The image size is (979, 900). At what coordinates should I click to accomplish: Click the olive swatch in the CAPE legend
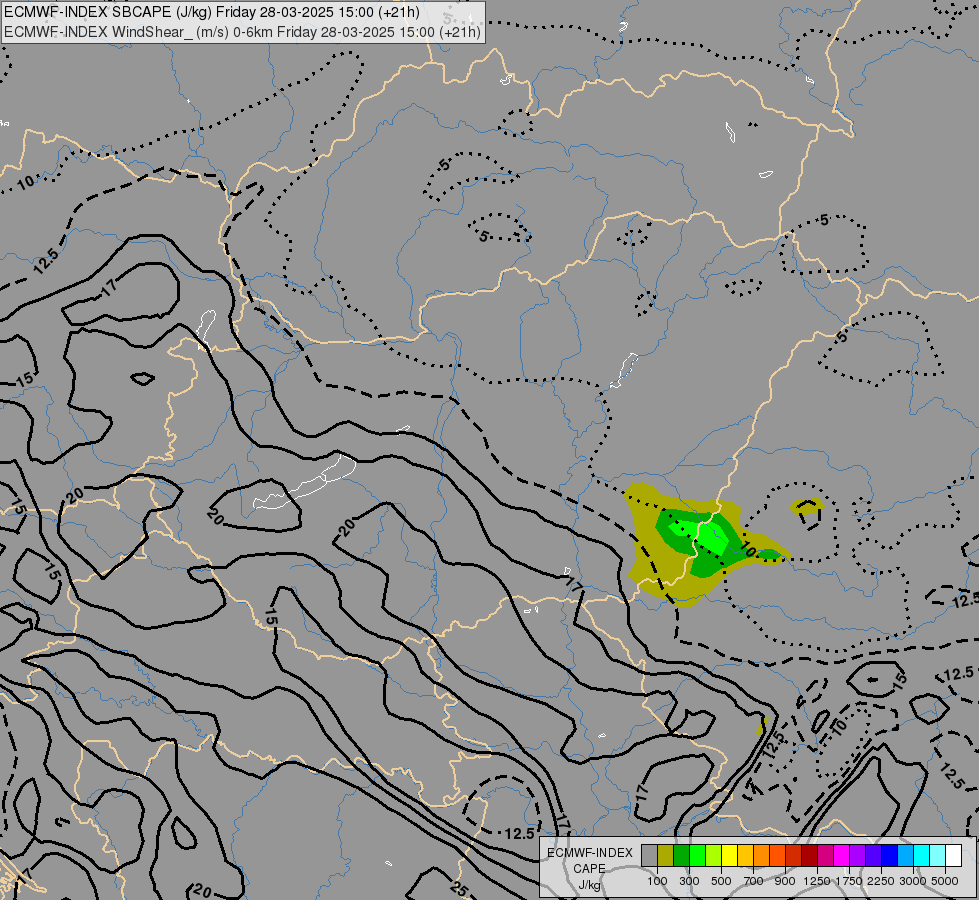666,856
